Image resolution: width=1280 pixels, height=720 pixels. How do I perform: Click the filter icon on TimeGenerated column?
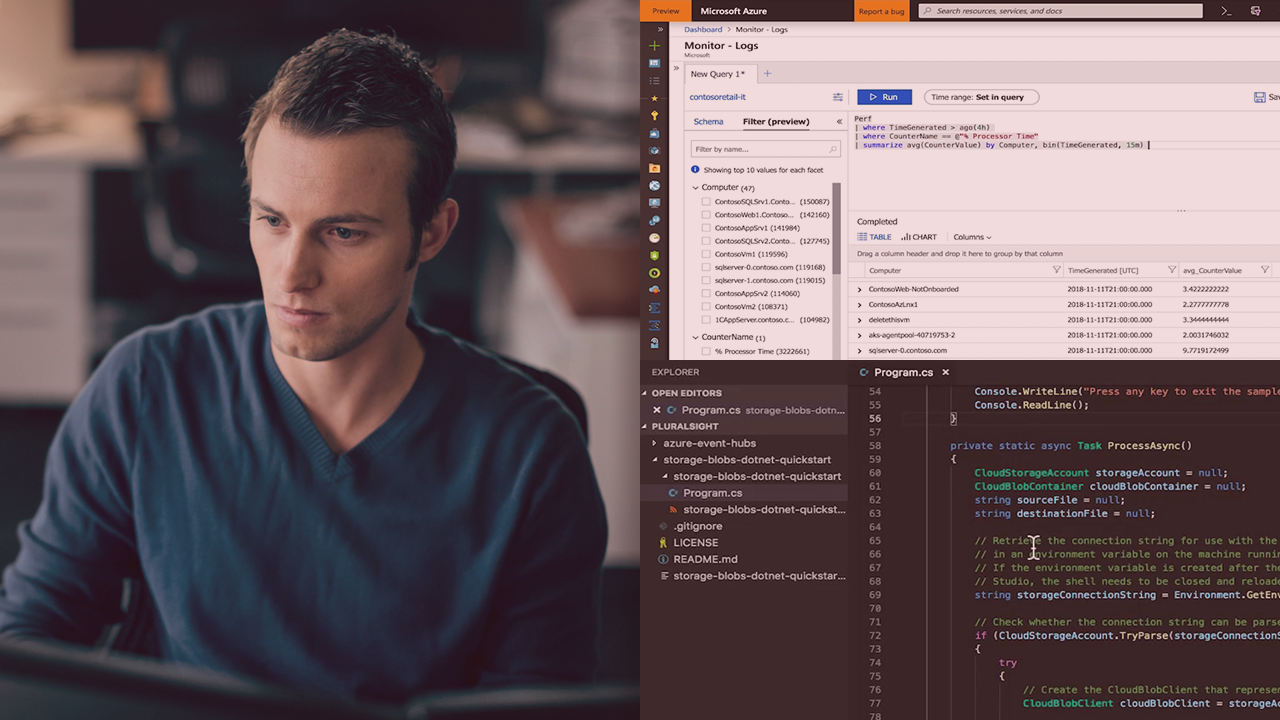[1172, 270]
